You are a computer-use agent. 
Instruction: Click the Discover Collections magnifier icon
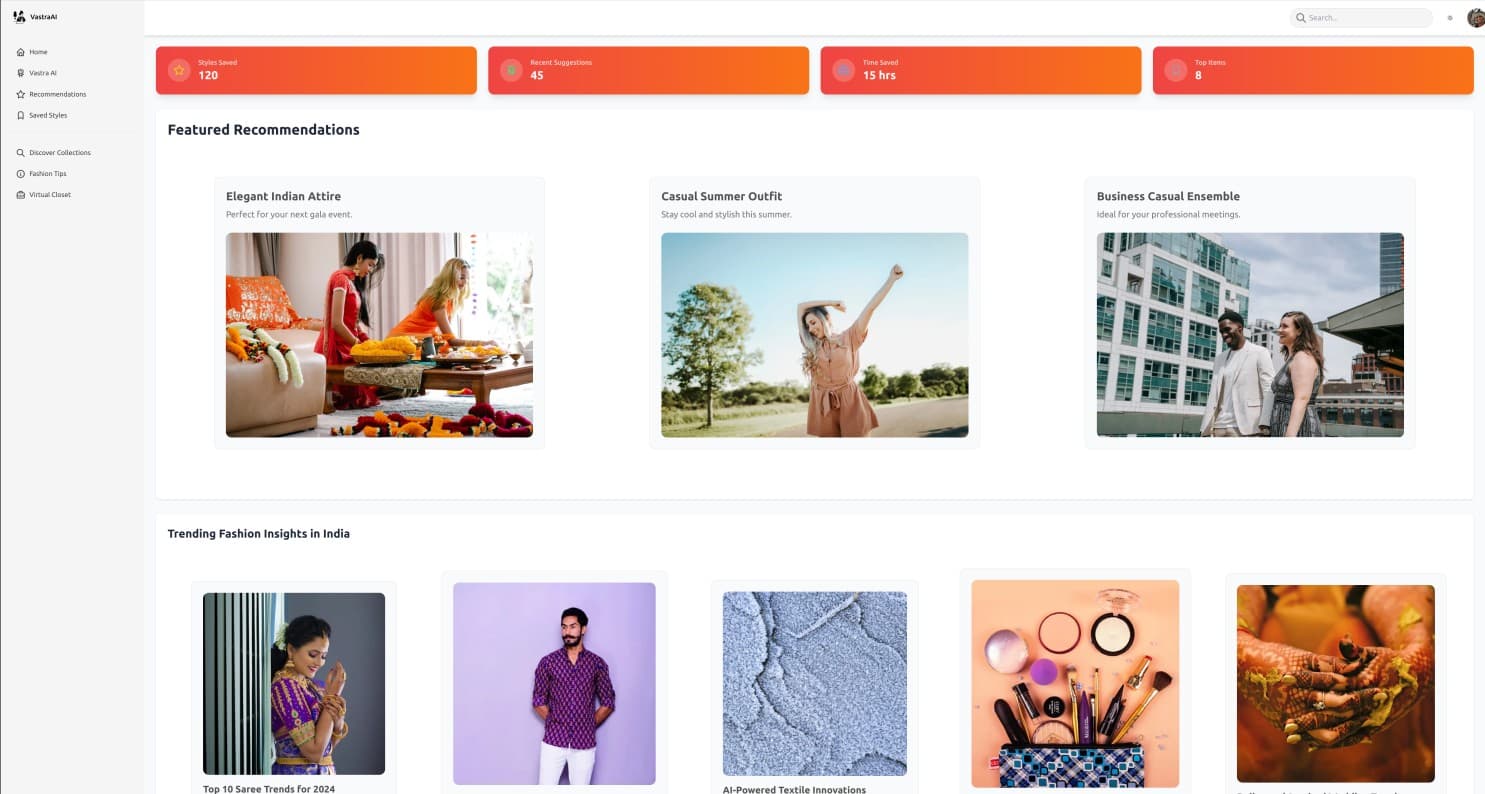coord(21,153)
